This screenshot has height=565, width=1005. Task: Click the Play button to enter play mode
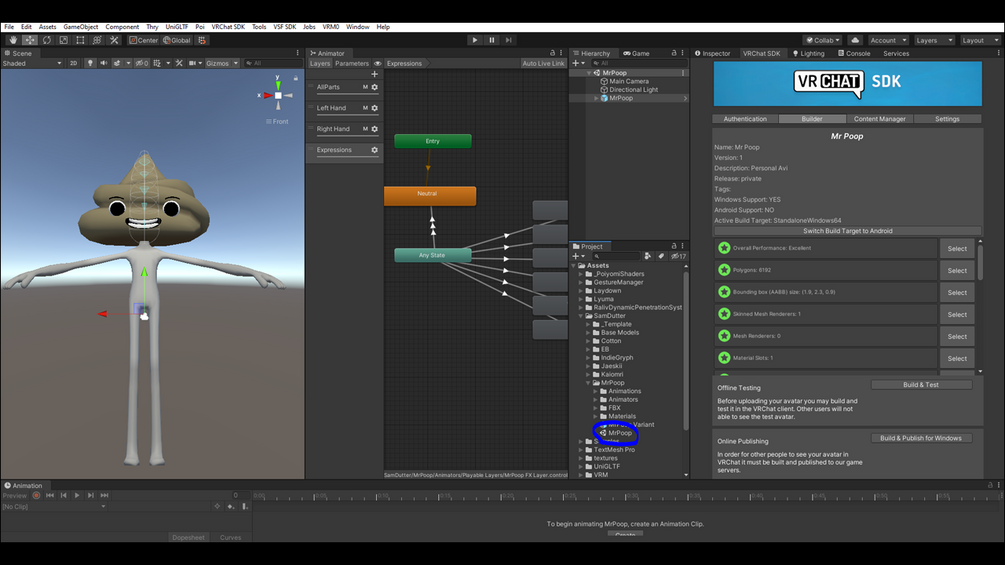point(475,40)
